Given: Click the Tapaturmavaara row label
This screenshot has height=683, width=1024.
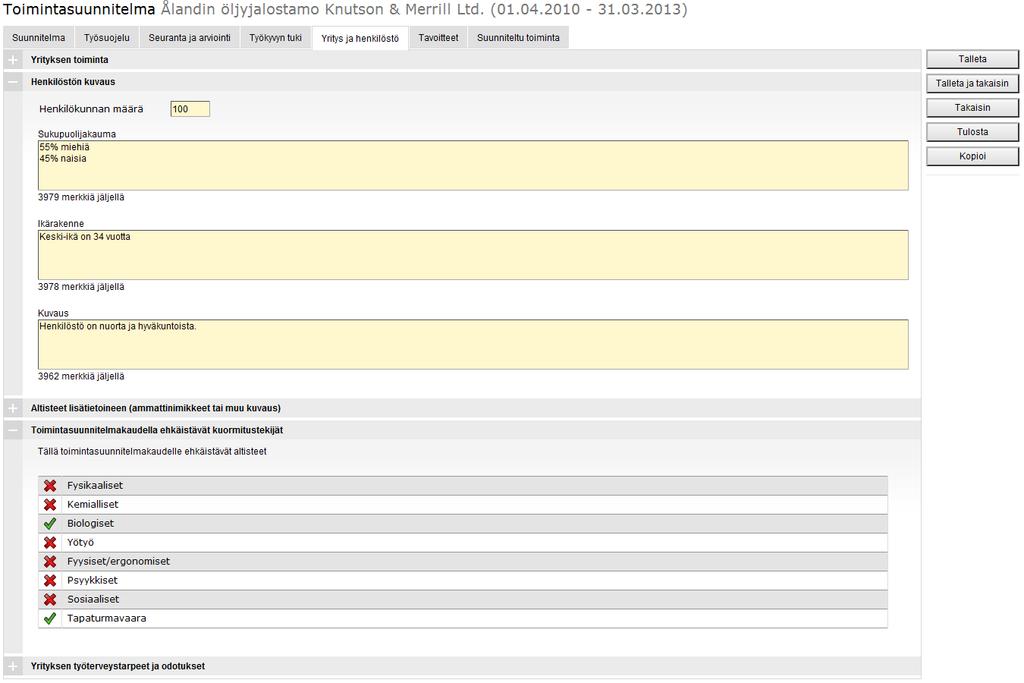Looking at the screenshot, I should (106, 618).
